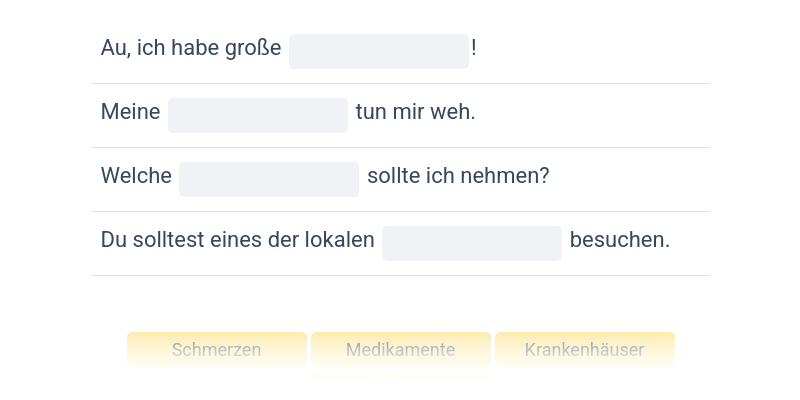Click blank after 'Au, ich habe große'
The width and height of the screenshot is (800, 400).
pyautogui.click(x=378, y=51)
